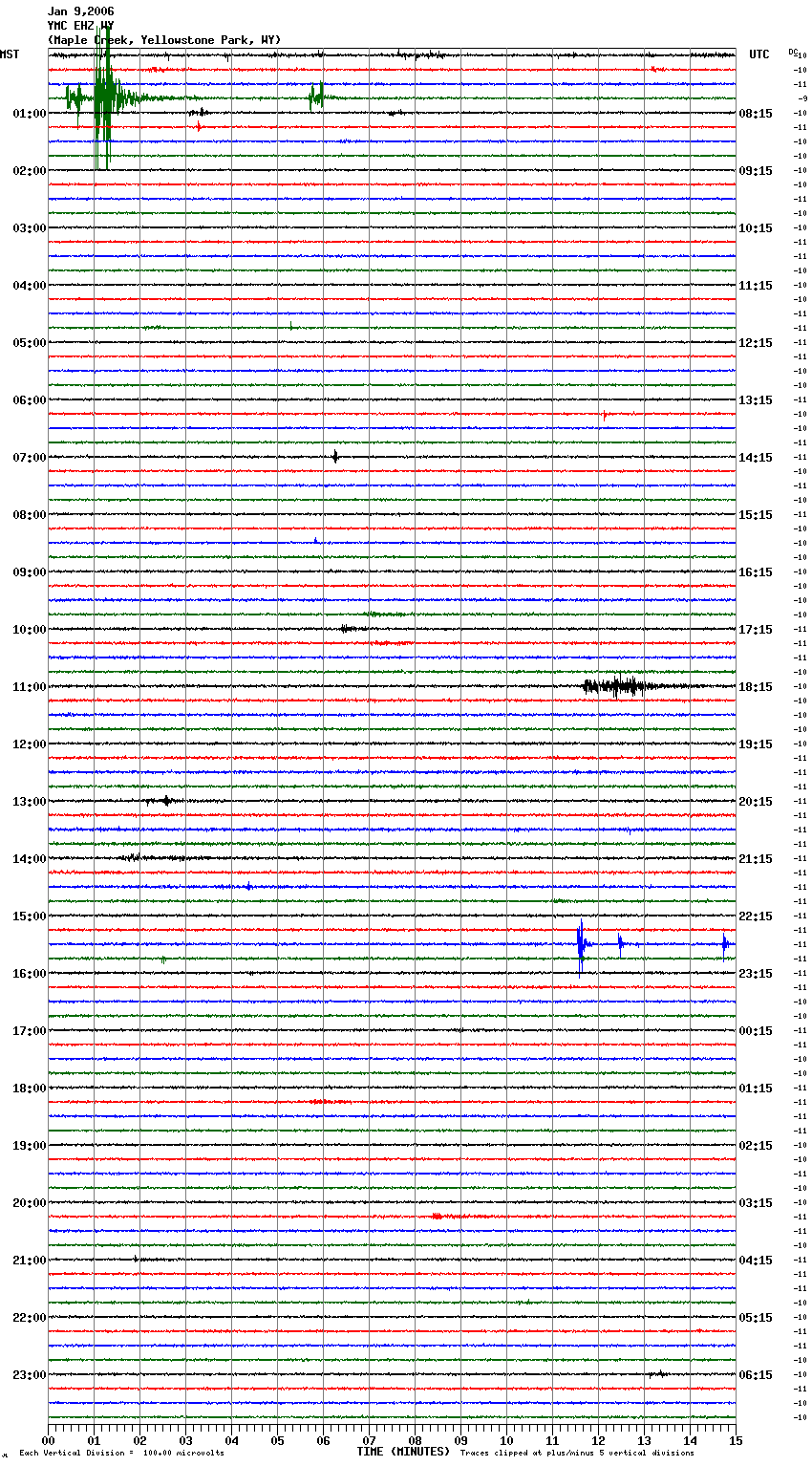Click the UTC timezone label

759,54
